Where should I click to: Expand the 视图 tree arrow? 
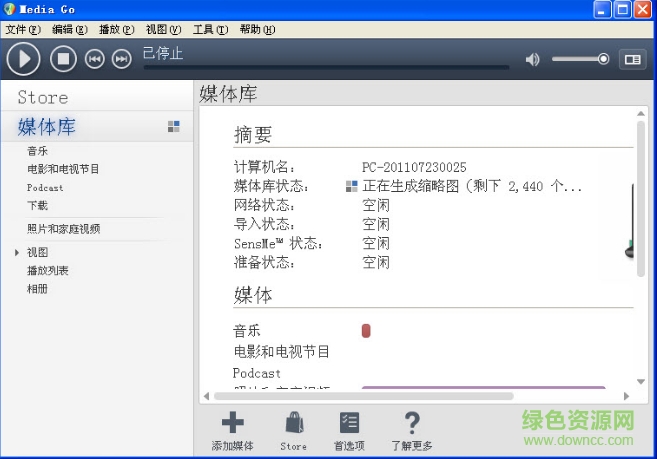coord(16,252)
